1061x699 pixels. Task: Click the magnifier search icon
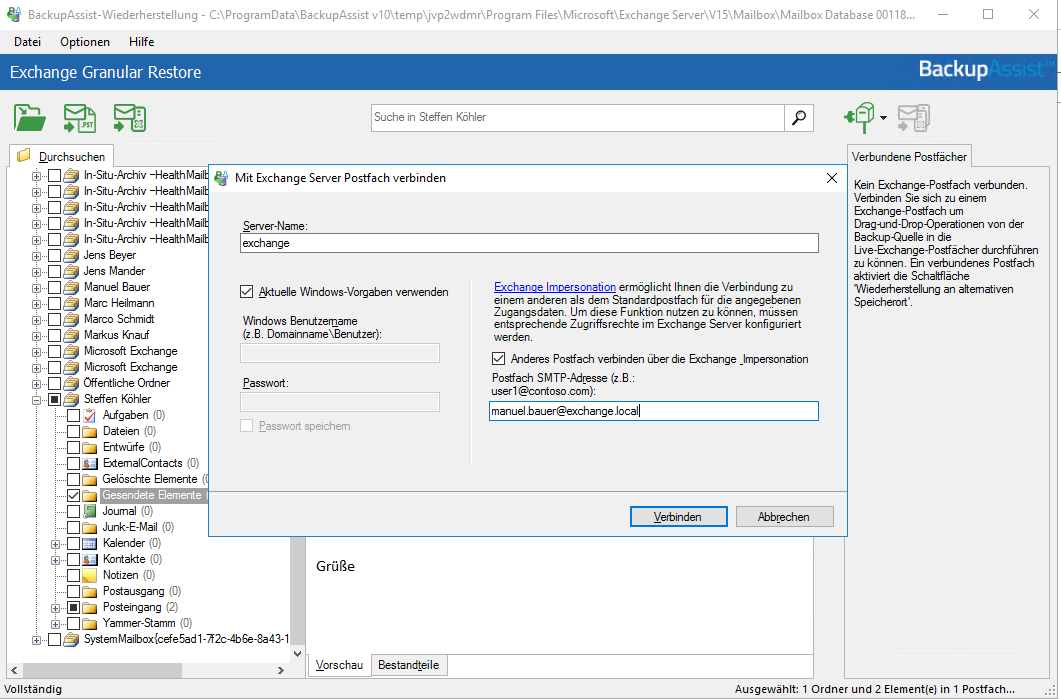798,118
